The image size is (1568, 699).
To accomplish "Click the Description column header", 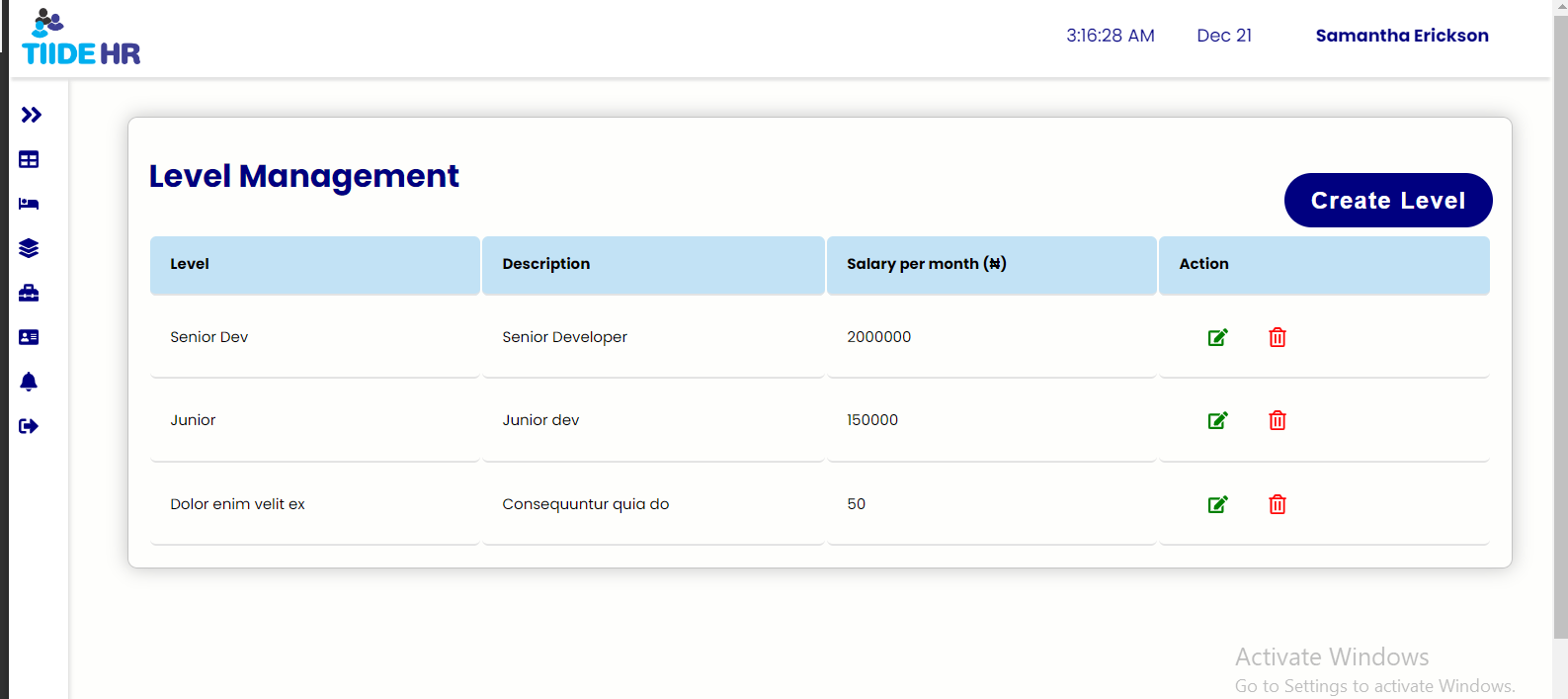I will pyautogui.click(x=653, y=265).
